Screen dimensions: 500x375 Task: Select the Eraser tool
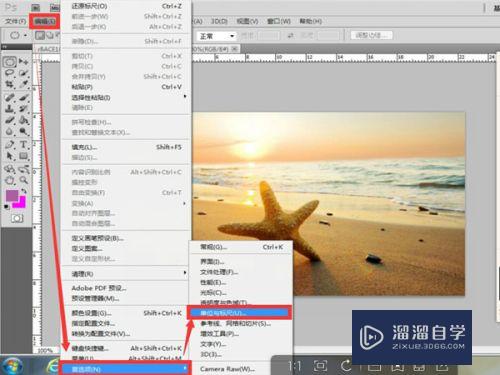[10, 120]
